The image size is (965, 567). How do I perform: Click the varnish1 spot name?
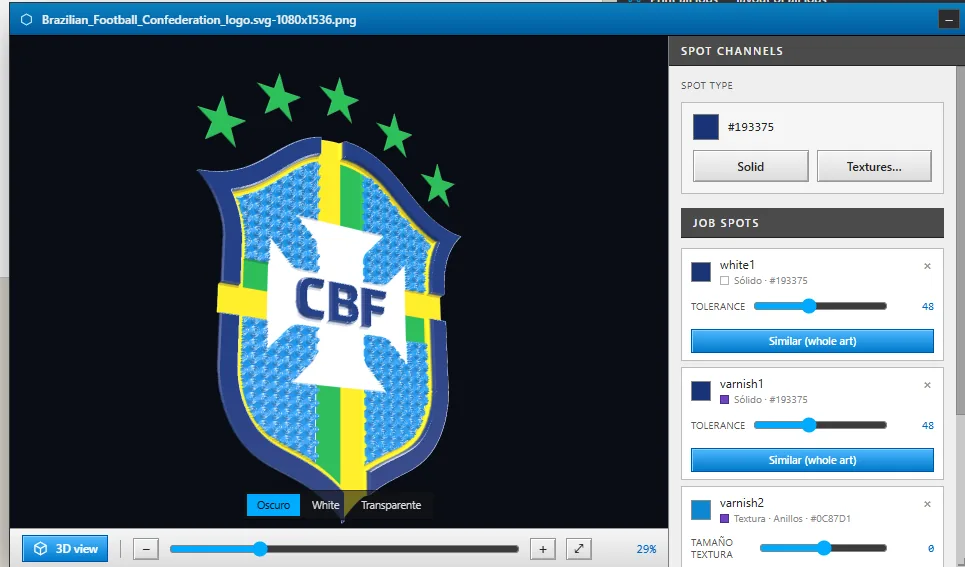tap(741, 384)
